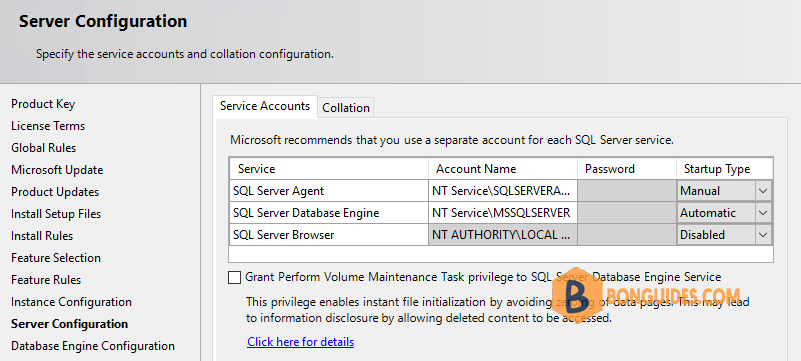This screenshot has width=801, height=361.
Task: Click the NT AUTHORITY\LOCAL account name cell
Action: [503, 235]
